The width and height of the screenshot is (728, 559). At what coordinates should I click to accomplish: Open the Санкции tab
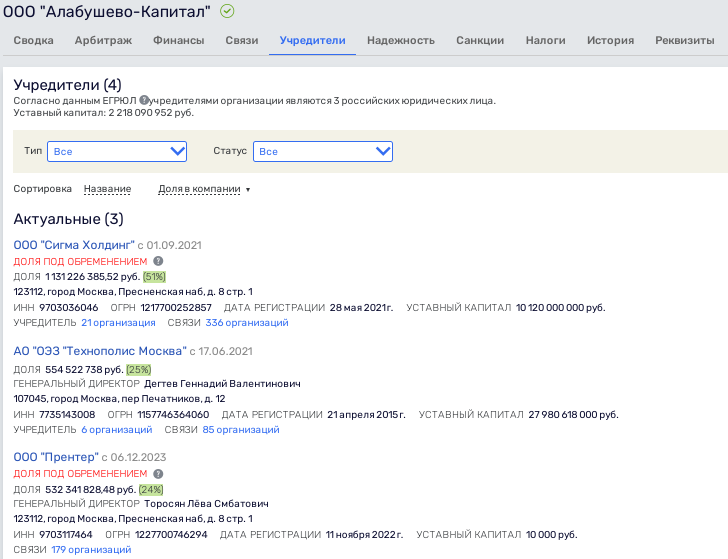(x=480, y=41)
